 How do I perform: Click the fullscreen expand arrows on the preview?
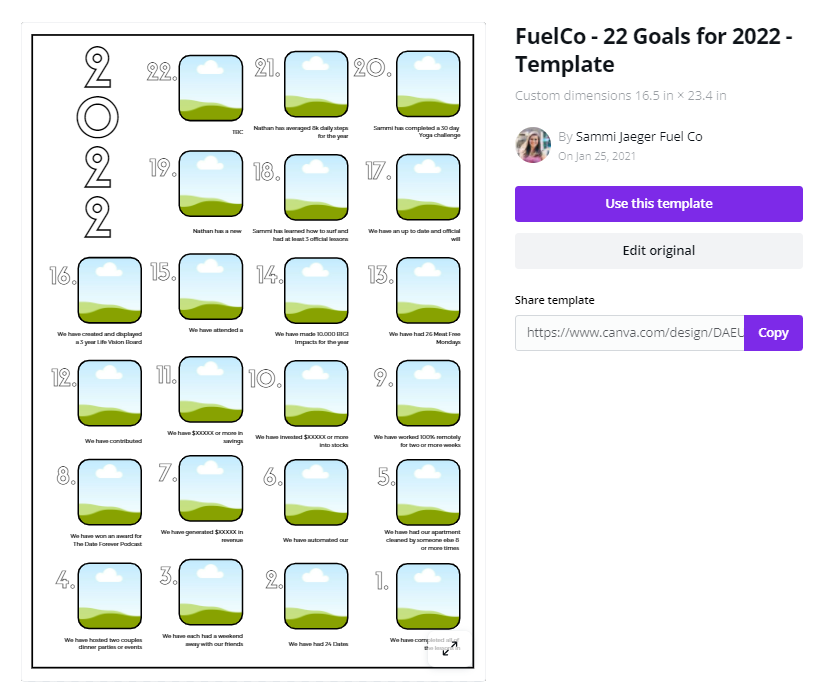pyautogui.click(x=450, y=650)
